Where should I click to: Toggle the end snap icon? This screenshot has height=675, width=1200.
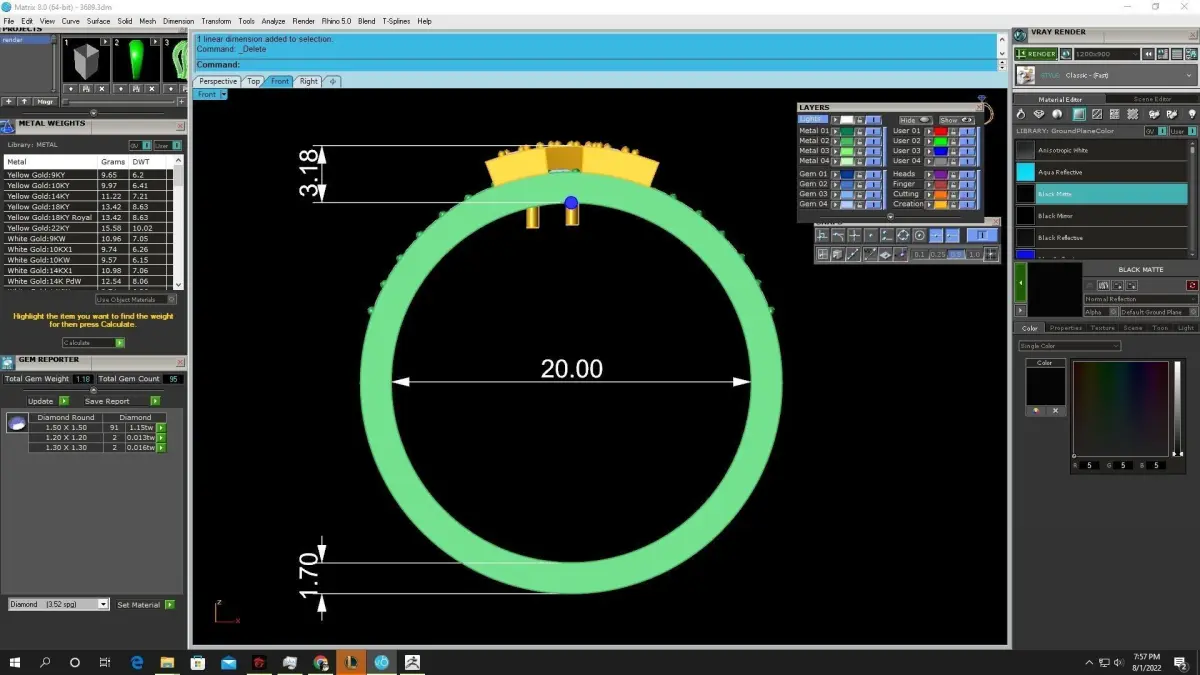point(952,235)
